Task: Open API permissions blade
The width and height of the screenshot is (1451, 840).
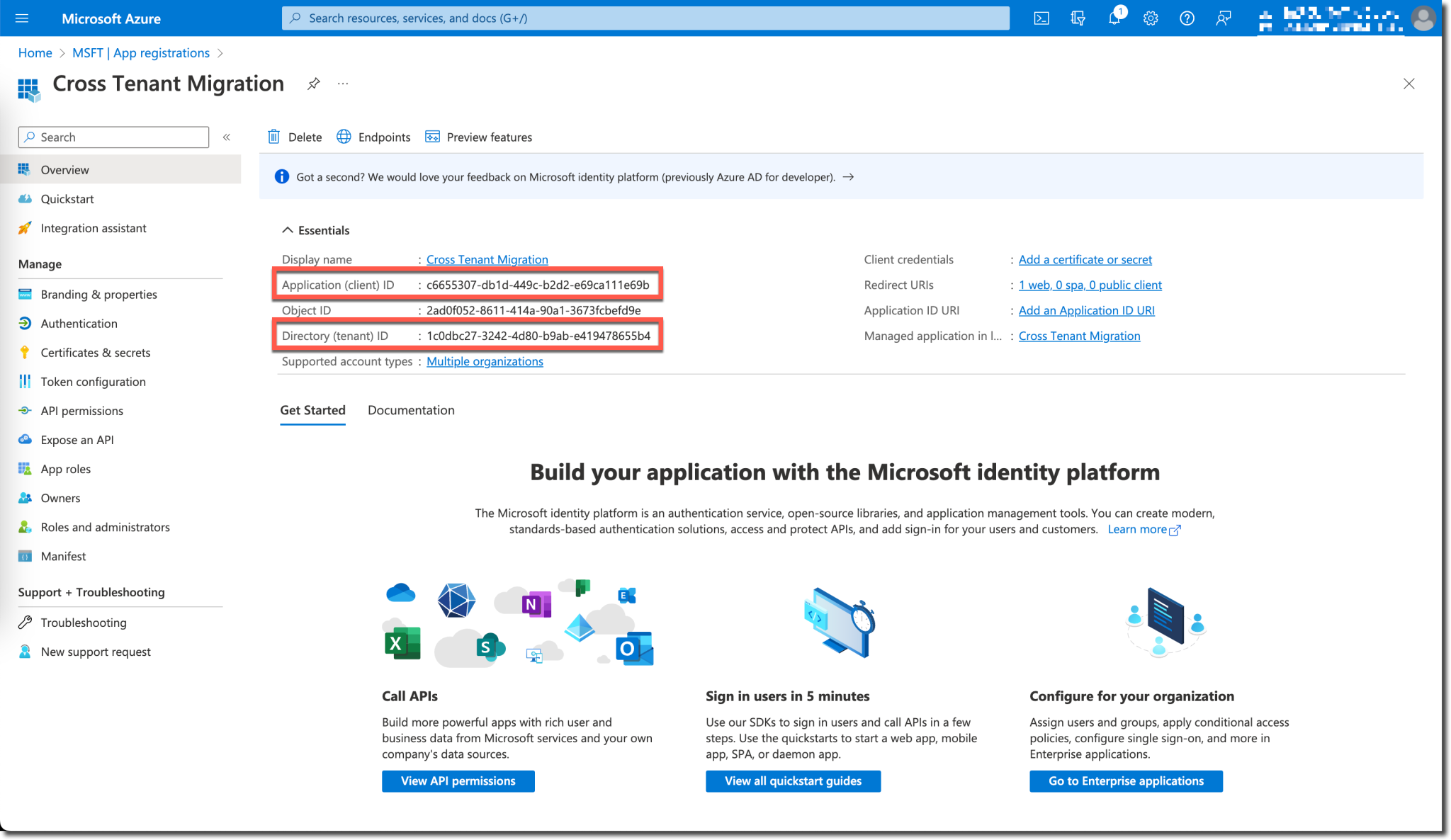Action: [81, 410]
